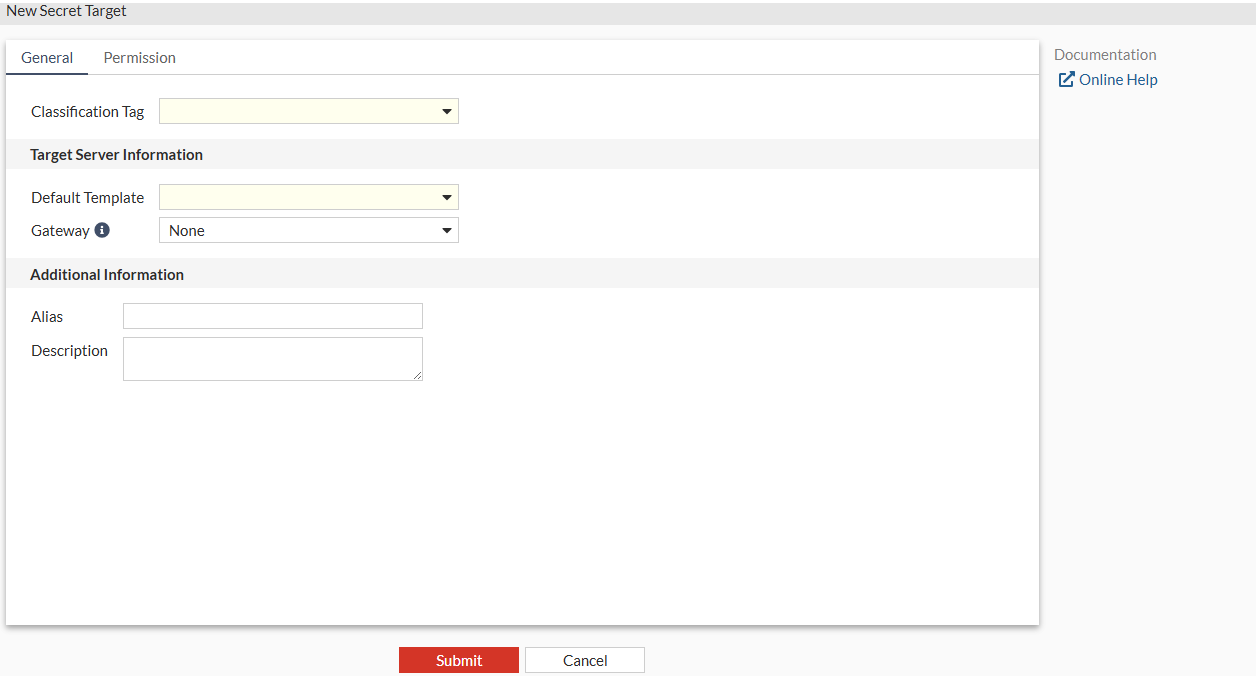The width and height of the screenshot is (1256, 681).
Task: Click the Description textarea resize handle
Action: click(417, 375)
